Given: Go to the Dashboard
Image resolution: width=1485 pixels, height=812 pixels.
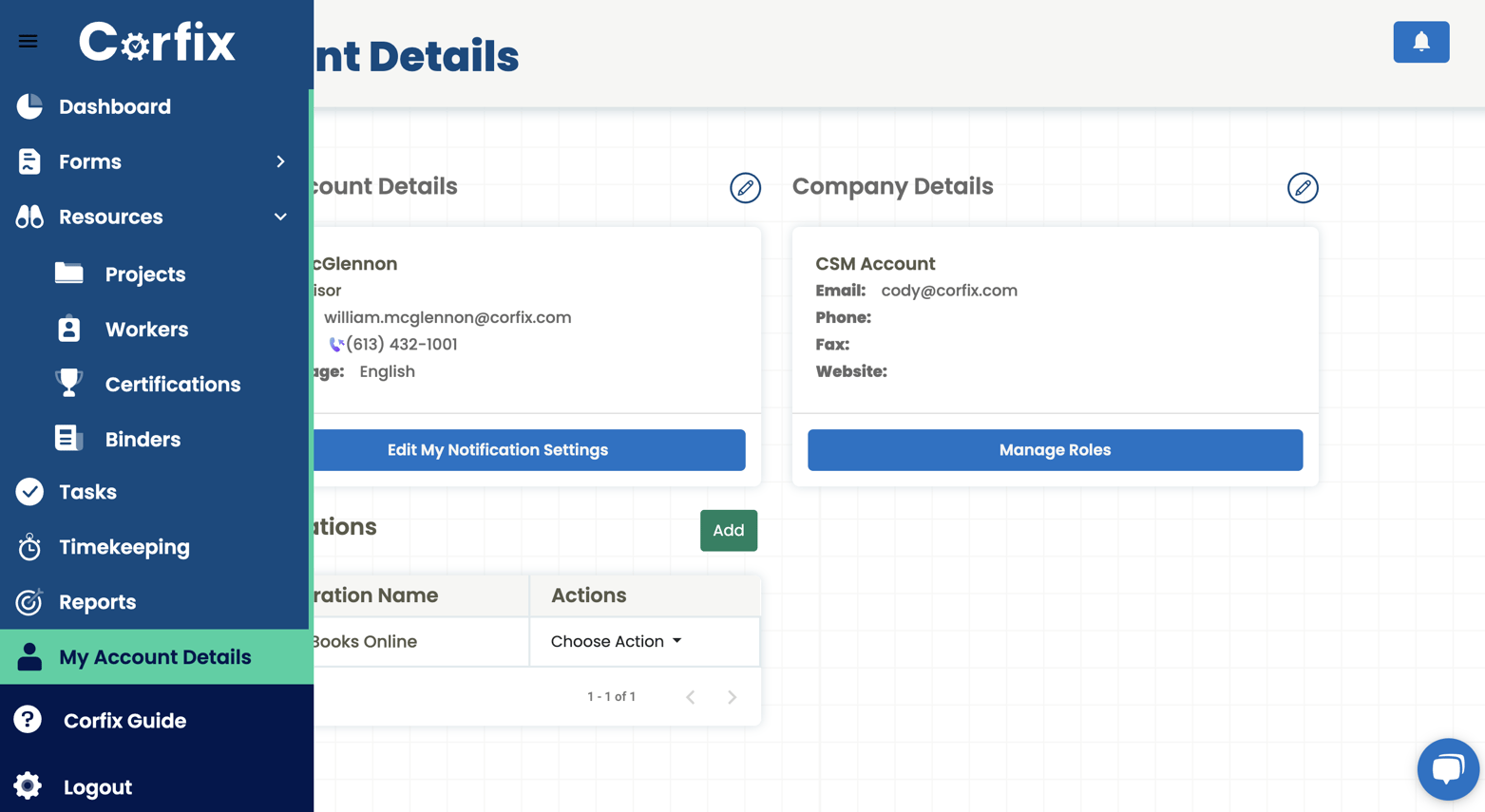Looking at the screenshot, I should [x=115, y=106].
